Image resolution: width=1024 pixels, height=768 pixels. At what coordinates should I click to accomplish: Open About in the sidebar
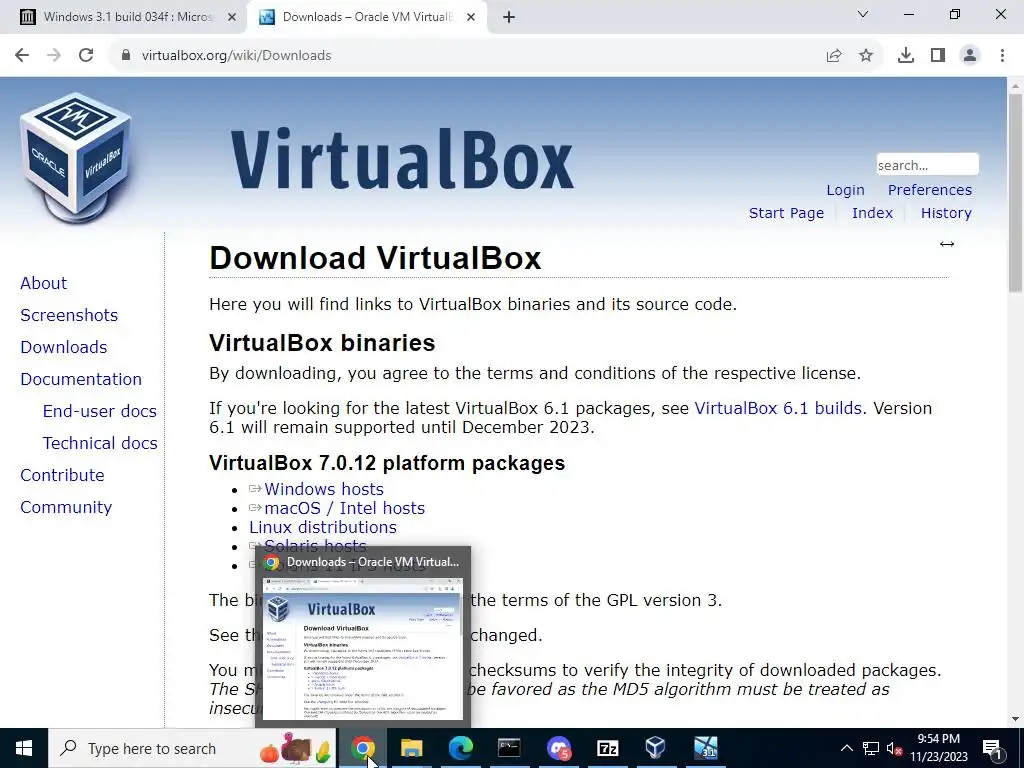[x=43, y=283]
